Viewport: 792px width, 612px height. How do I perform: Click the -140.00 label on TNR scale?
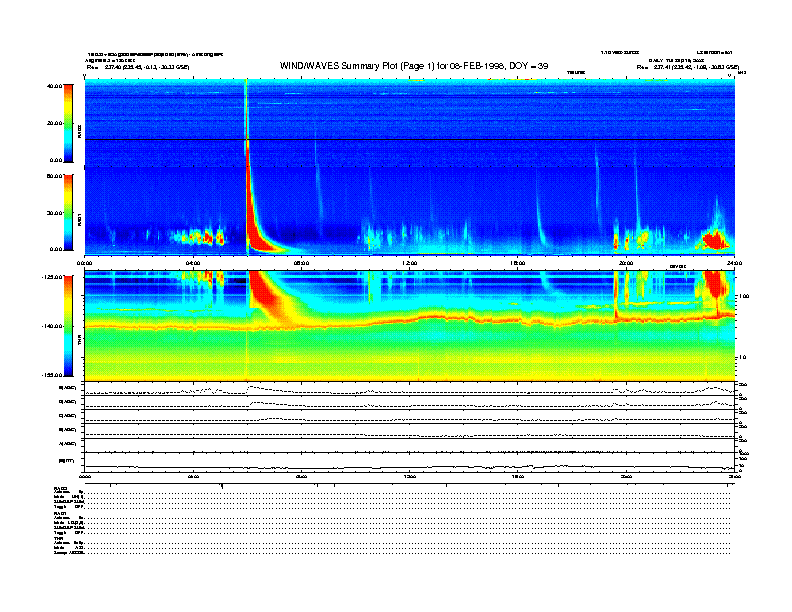pyautogui.click(x=52, y=326)
